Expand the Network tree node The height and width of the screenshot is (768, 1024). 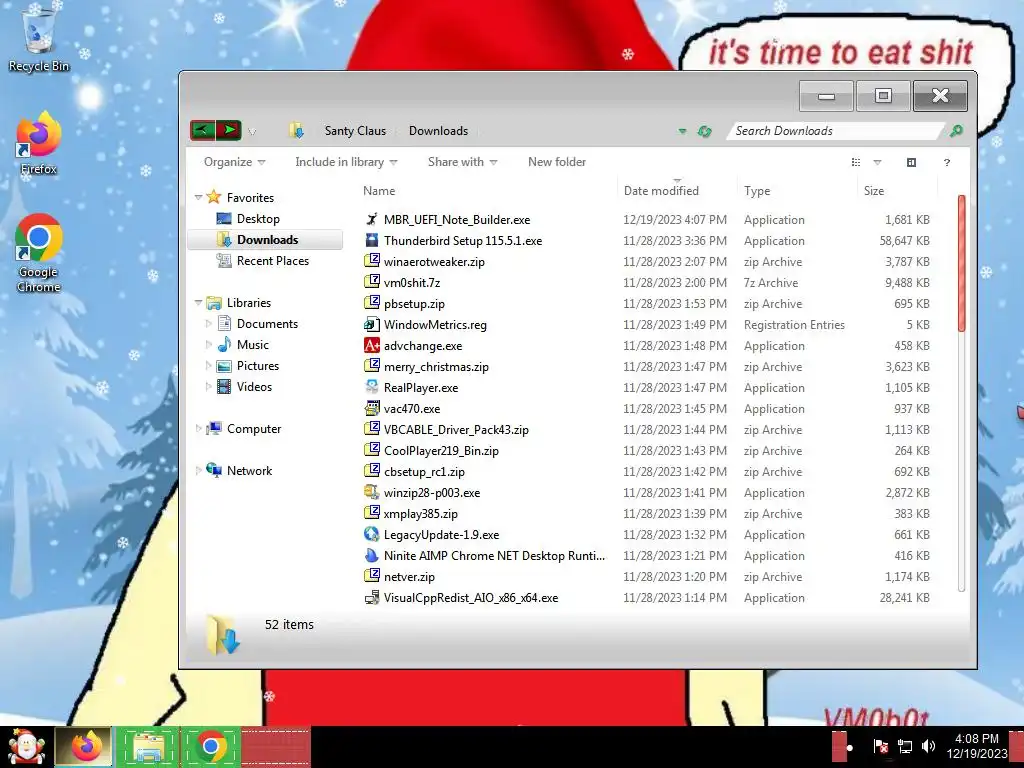pos(198,470)
